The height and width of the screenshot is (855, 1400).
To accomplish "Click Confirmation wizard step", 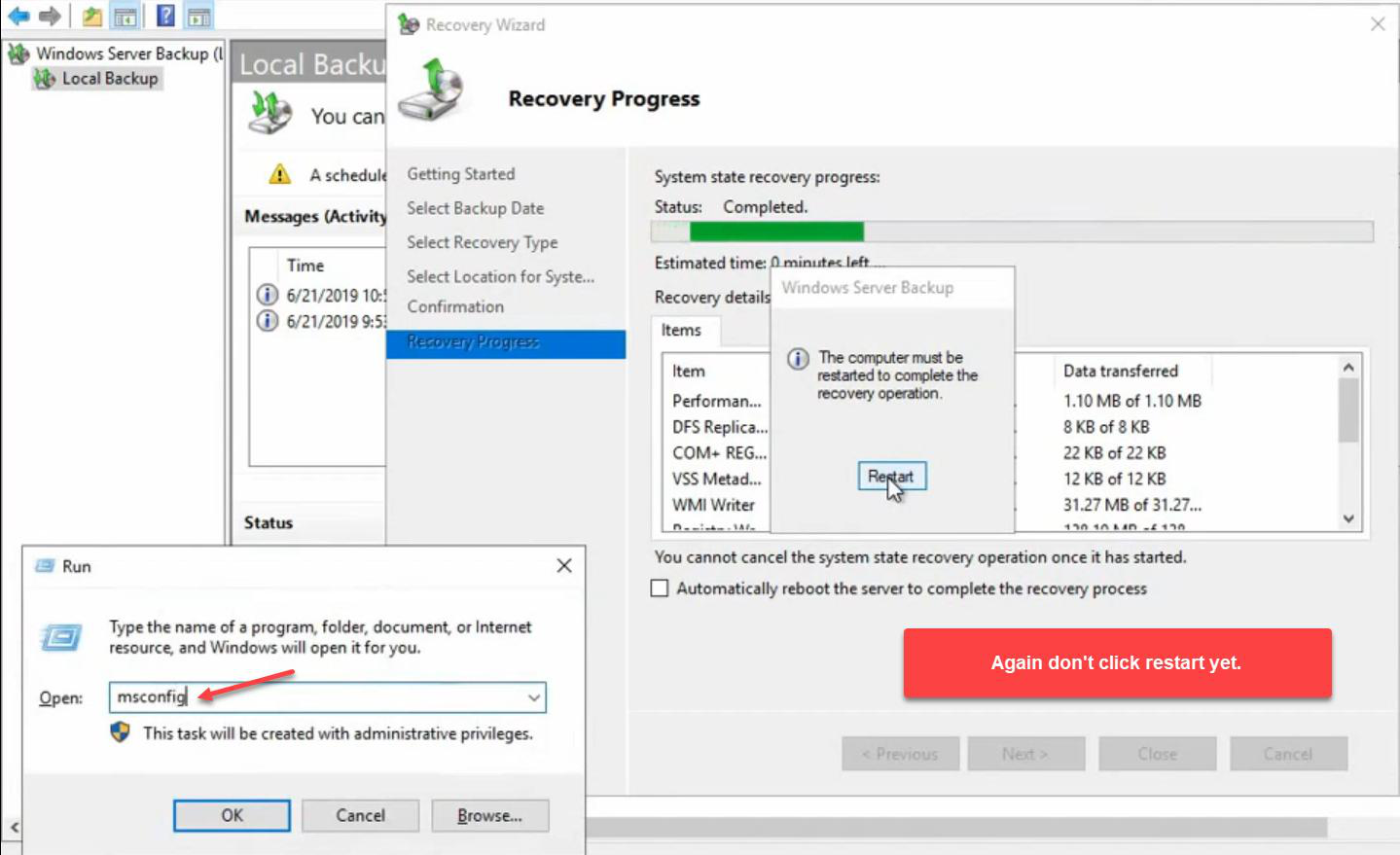I will (x=455, y=306).
